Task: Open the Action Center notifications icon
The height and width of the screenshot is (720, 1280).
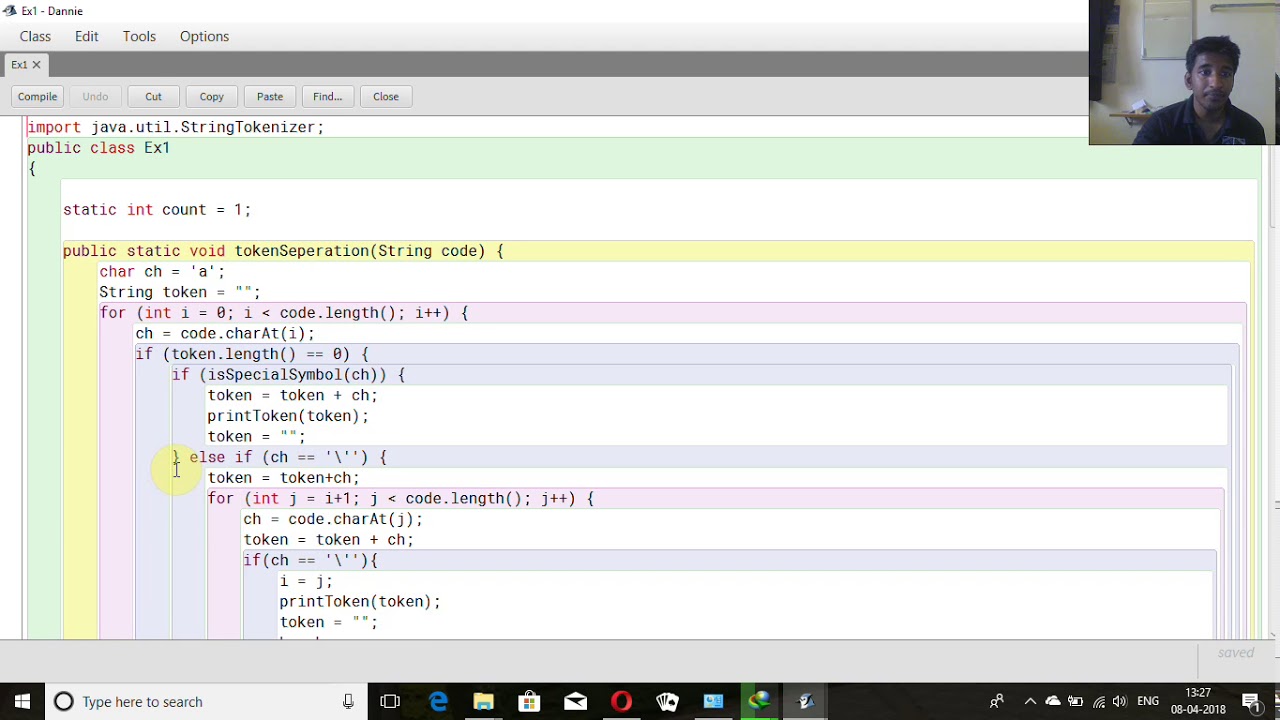Action: [1251, 701]
